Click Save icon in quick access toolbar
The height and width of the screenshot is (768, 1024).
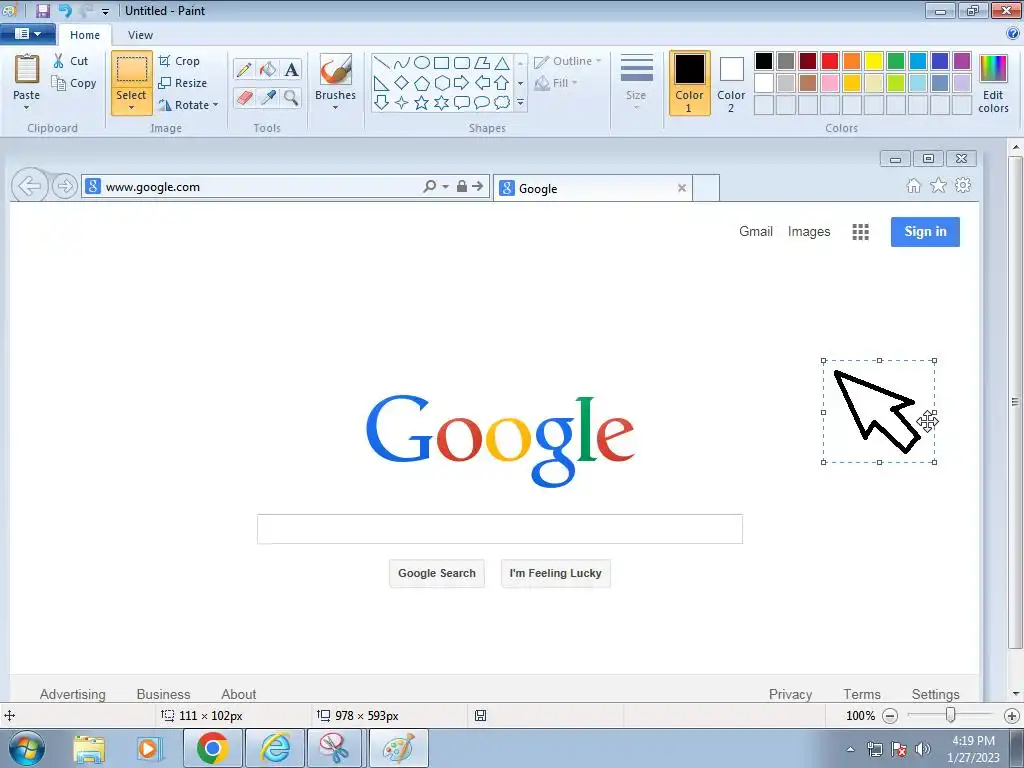click(x=42, y=10)
